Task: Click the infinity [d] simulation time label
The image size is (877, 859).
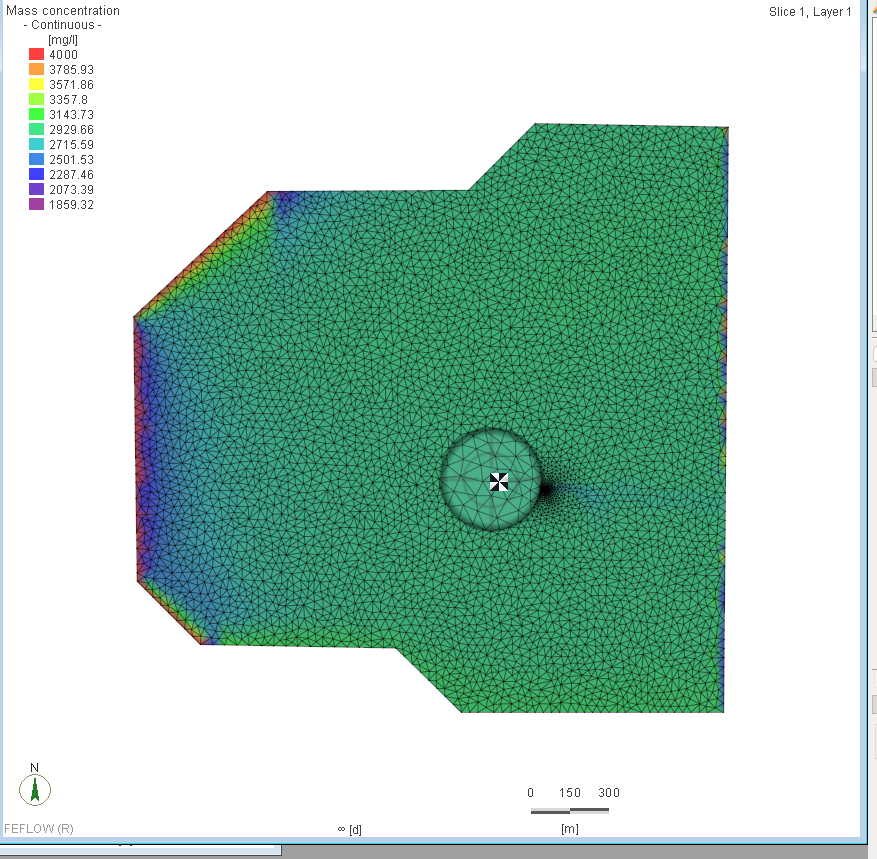Action: coord(349,829)
